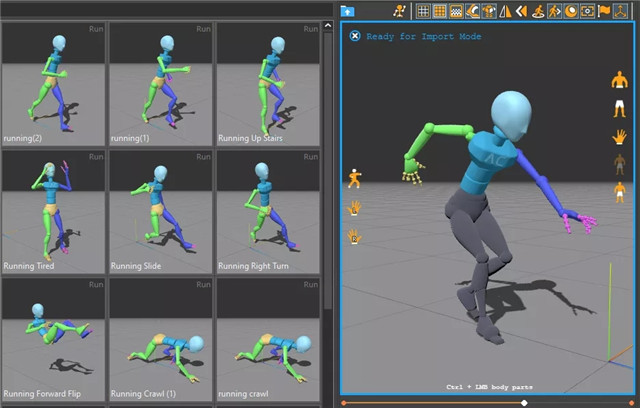Toggle the first grid view button
Image resolution: width=640 pixels, height=408 pixels.
tap(423, 11)
